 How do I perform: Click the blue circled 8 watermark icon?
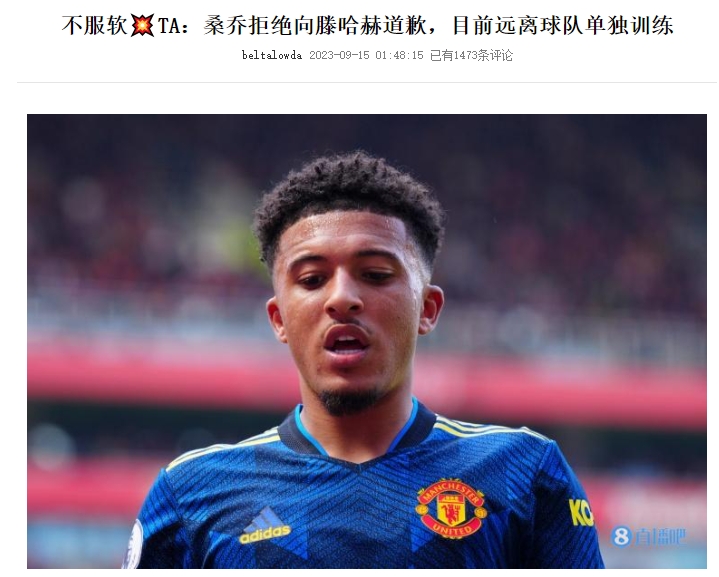point(621,536)
